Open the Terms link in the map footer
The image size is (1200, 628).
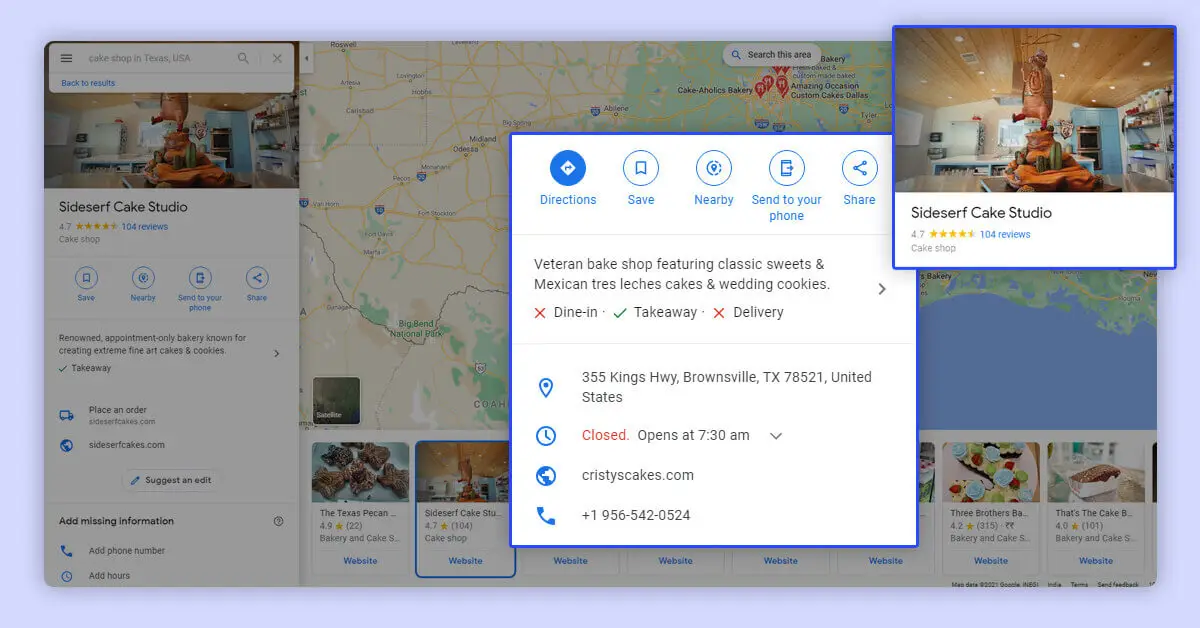click(x=1080, y=584)
